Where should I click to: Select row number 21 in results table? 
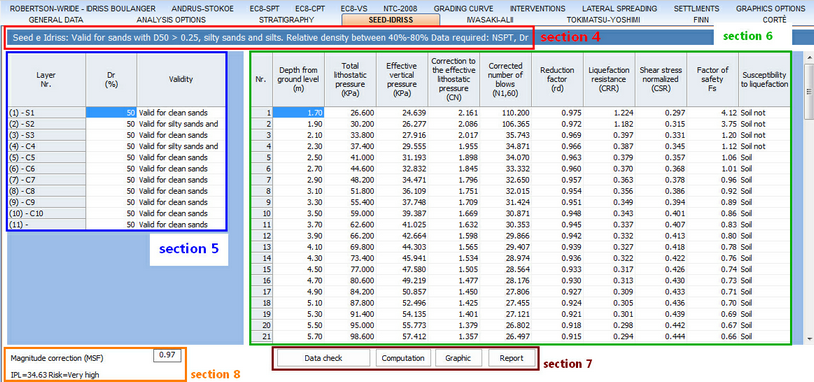pyautogui.click(x=262, y=337)
